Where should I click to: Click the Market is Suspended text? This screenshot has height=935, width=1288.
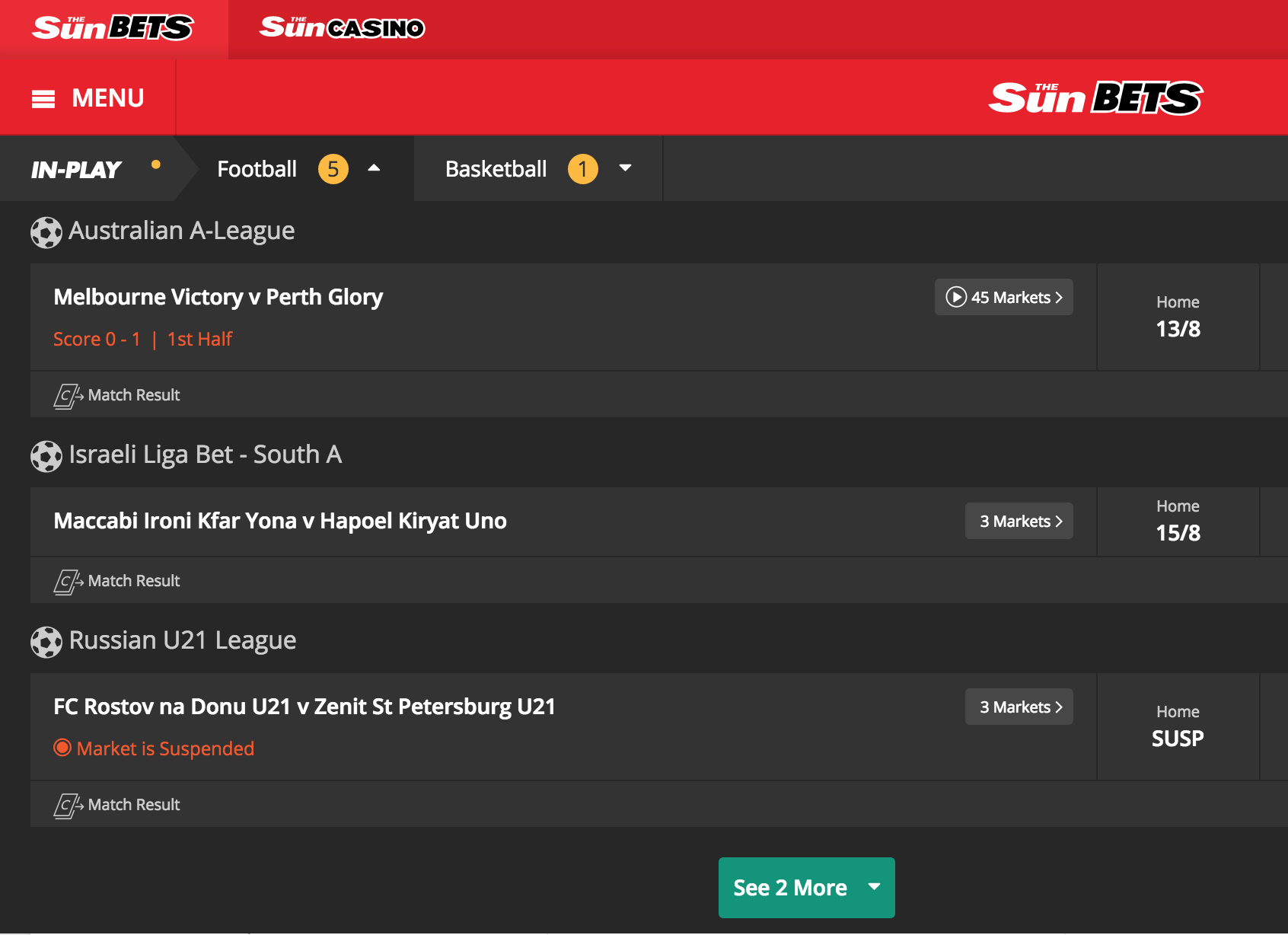(x=166, y=748)
